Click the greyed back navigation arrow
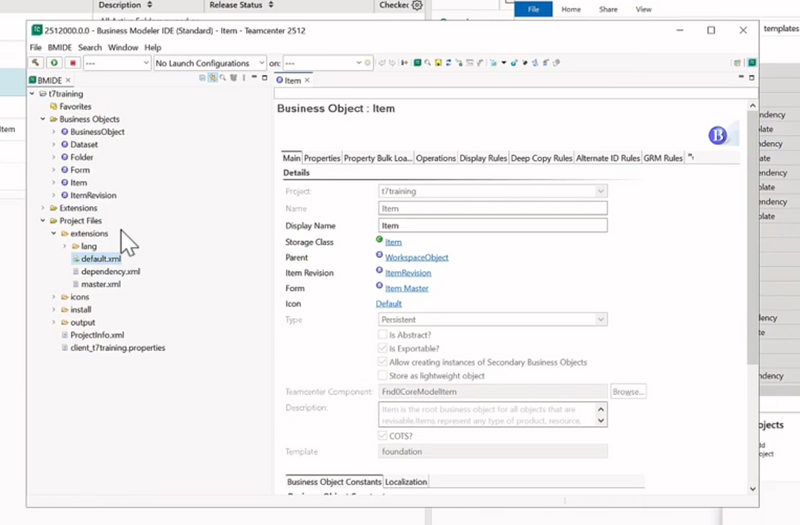 pyautogui.click(x=382, y=63)
